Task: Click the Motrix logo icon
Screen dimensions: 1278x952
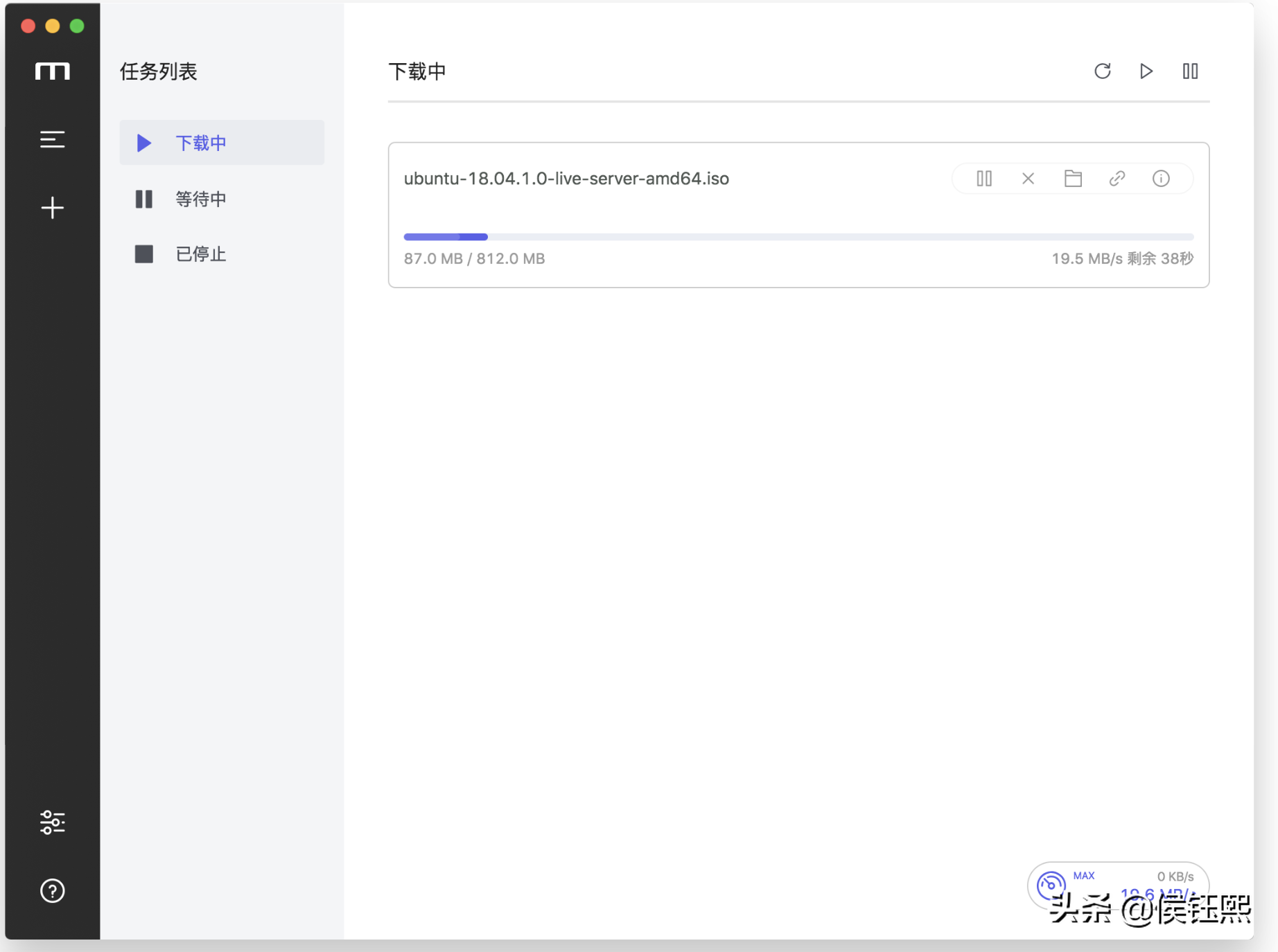Action: tap(53, 71)
